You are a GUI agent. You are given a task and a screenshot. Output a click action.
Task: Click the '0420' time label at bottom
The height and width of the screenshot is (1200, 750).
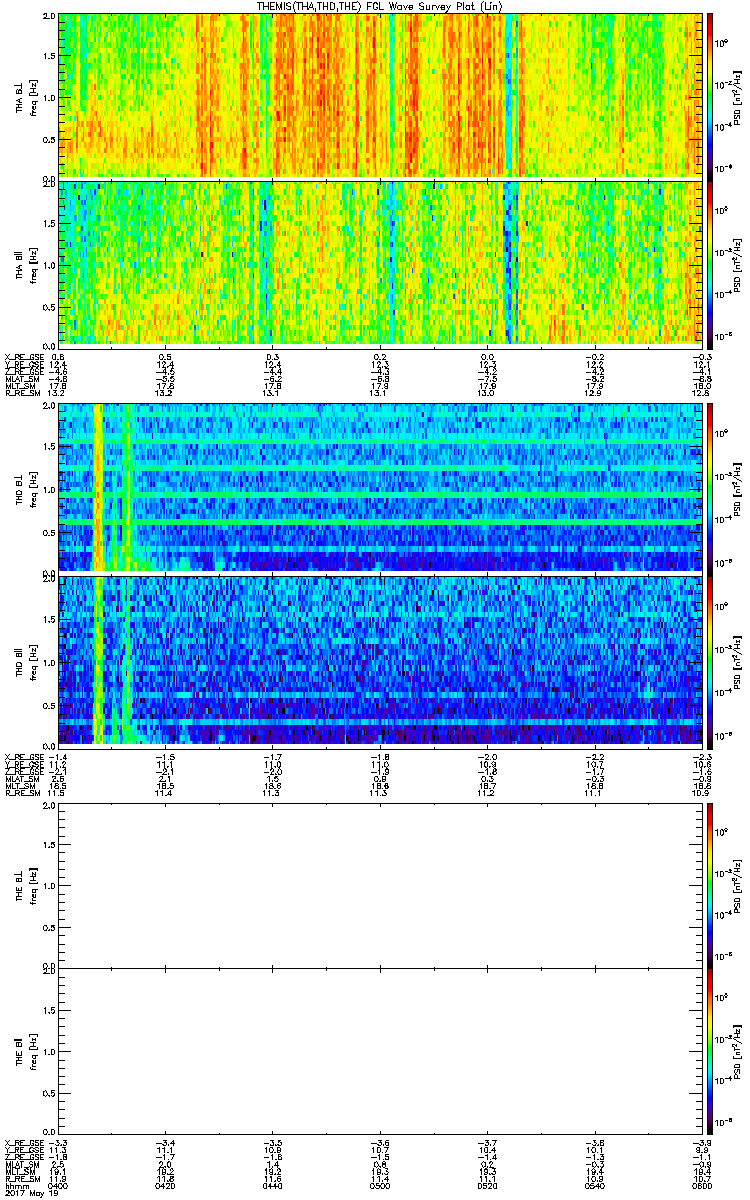[166, 1185]
